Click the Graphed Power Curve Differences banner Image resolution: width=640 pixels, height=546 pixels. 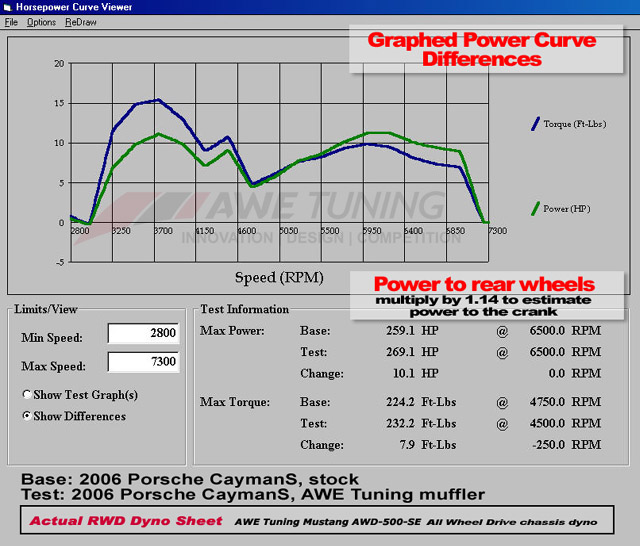point(482,50)
